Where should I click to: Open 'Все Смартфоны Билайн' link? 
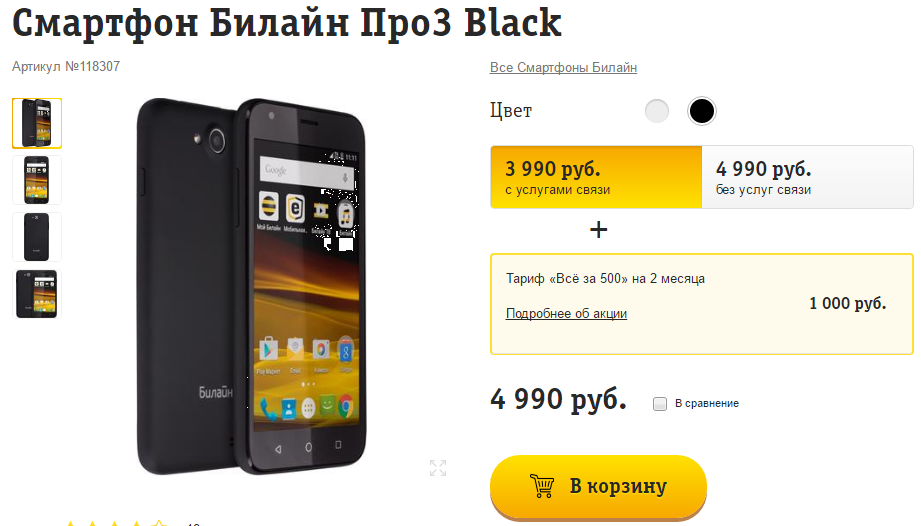[563, 68]
